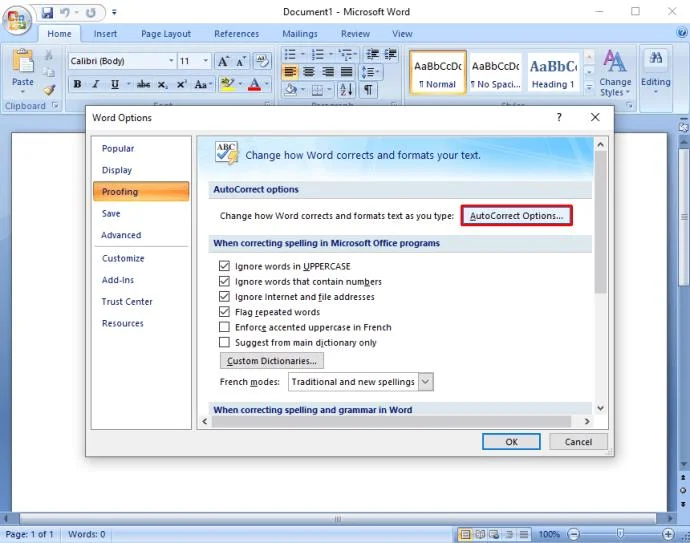This screenshot has height=543, width=690.
Task: Uncheck Ignore words in UPPERCASE
Action: click(224, 266)
